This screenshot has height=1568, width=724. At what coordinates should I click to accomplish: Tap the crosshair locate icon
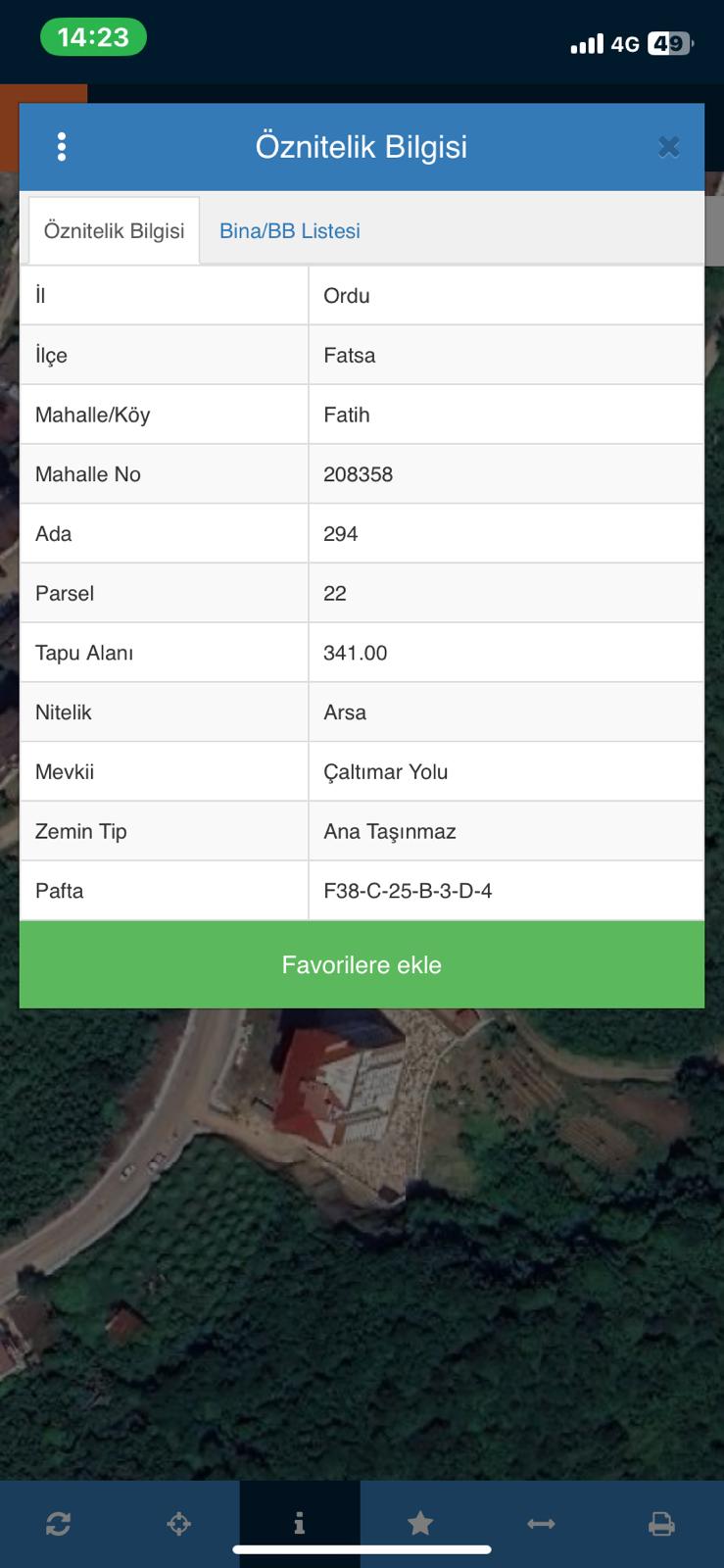(x=178, y=1524)
